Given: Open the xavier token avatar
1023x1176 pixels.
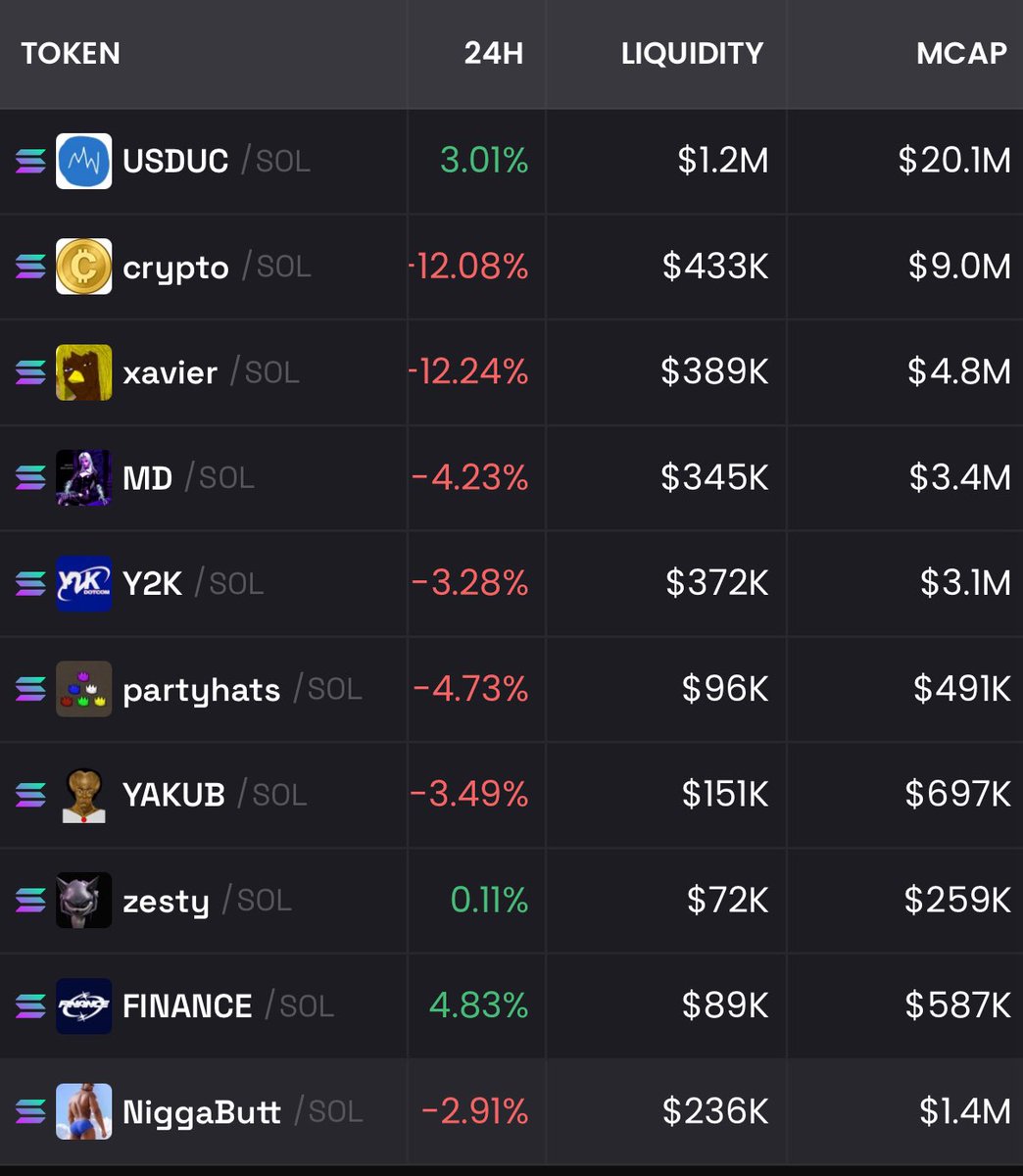Looking at the screenshot, I should (x=83, y=372).
